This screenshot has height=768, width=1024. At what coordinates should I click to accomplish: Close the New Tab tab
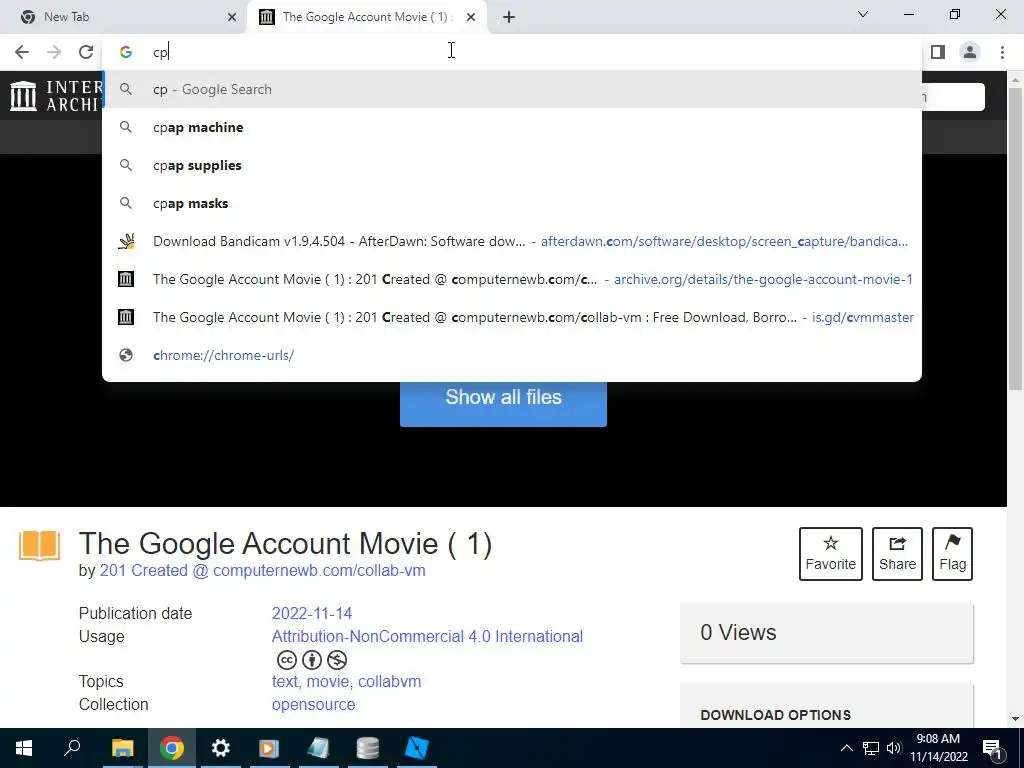tap(232, 17)
